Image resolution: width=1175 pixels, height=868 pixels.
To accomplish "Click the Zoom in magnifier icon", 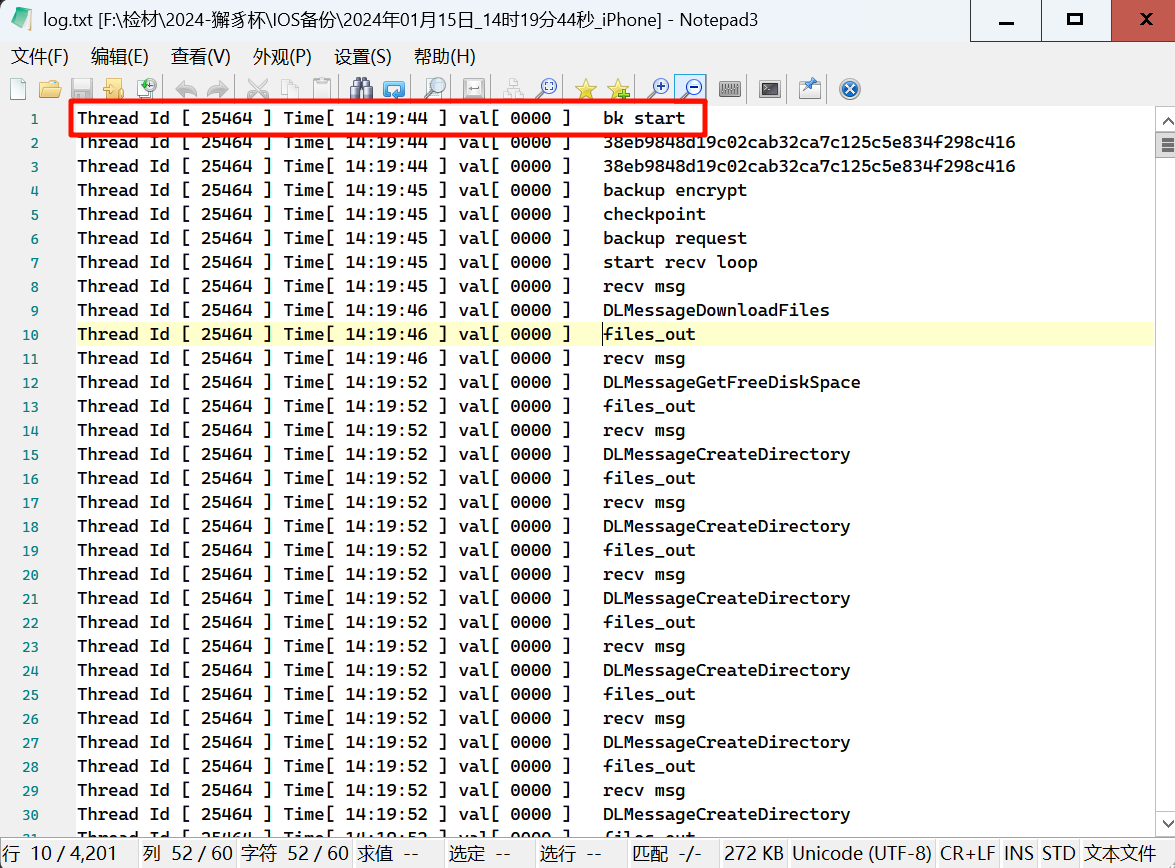I will (x=659, y=89).
